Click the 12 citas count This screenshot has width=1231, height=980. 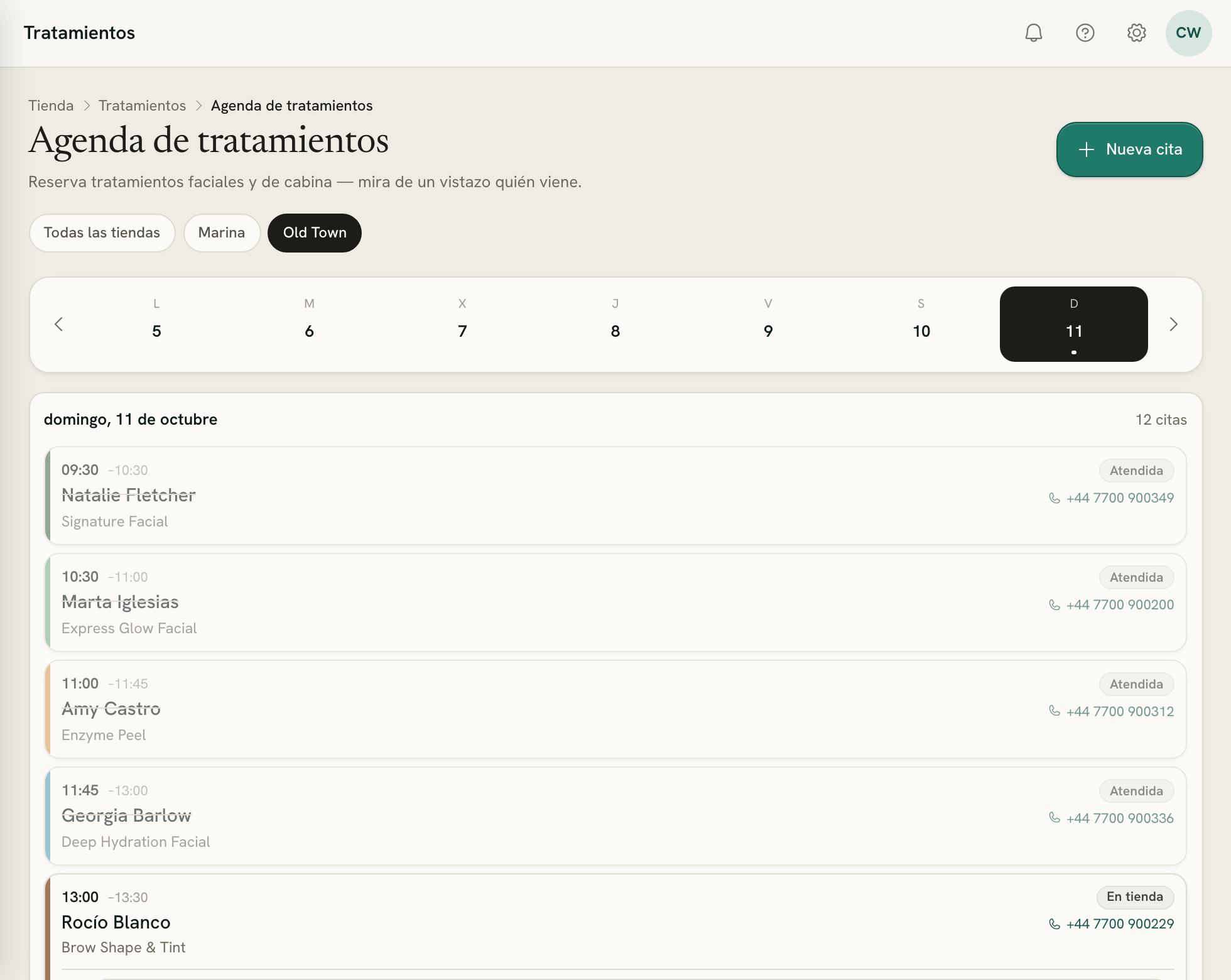1161,420
